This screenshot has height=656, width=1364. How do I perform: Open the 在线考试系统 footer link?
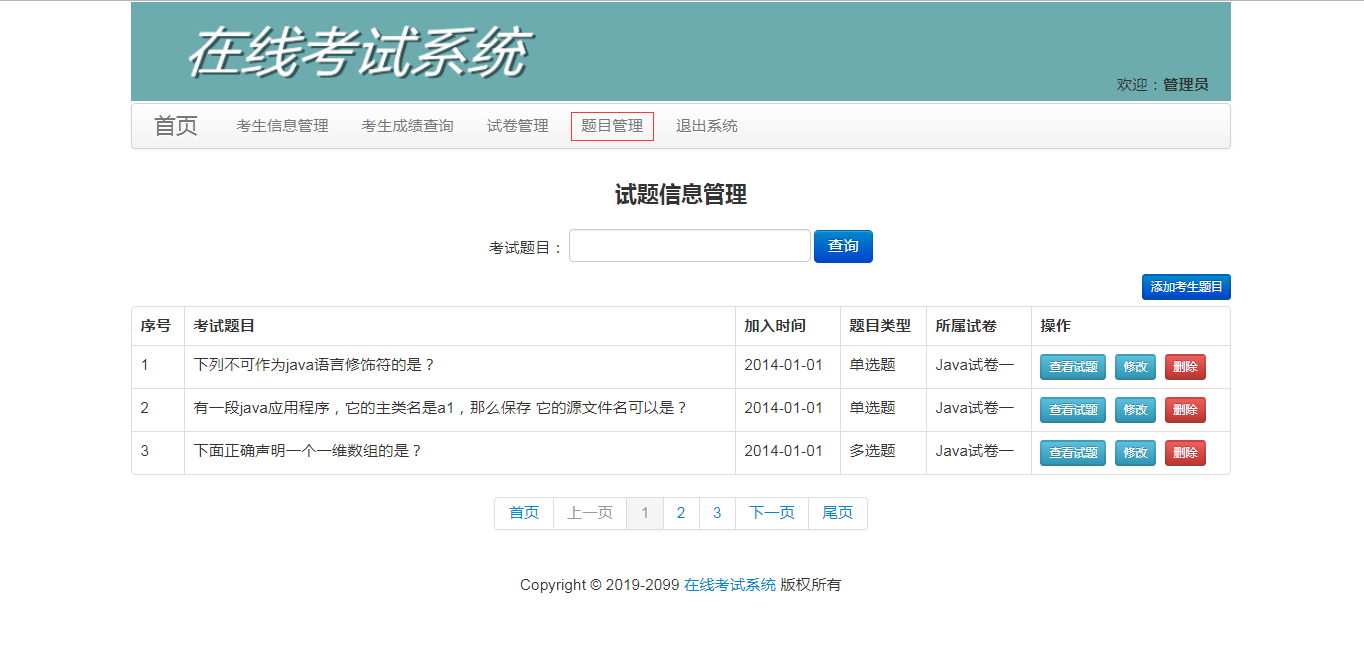[x=730, y=585]
